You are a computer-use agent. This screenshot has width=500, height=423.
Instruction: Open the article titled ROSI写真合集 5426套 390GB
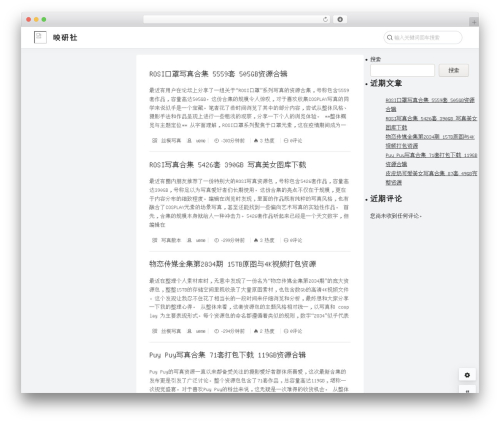[228, 165]
